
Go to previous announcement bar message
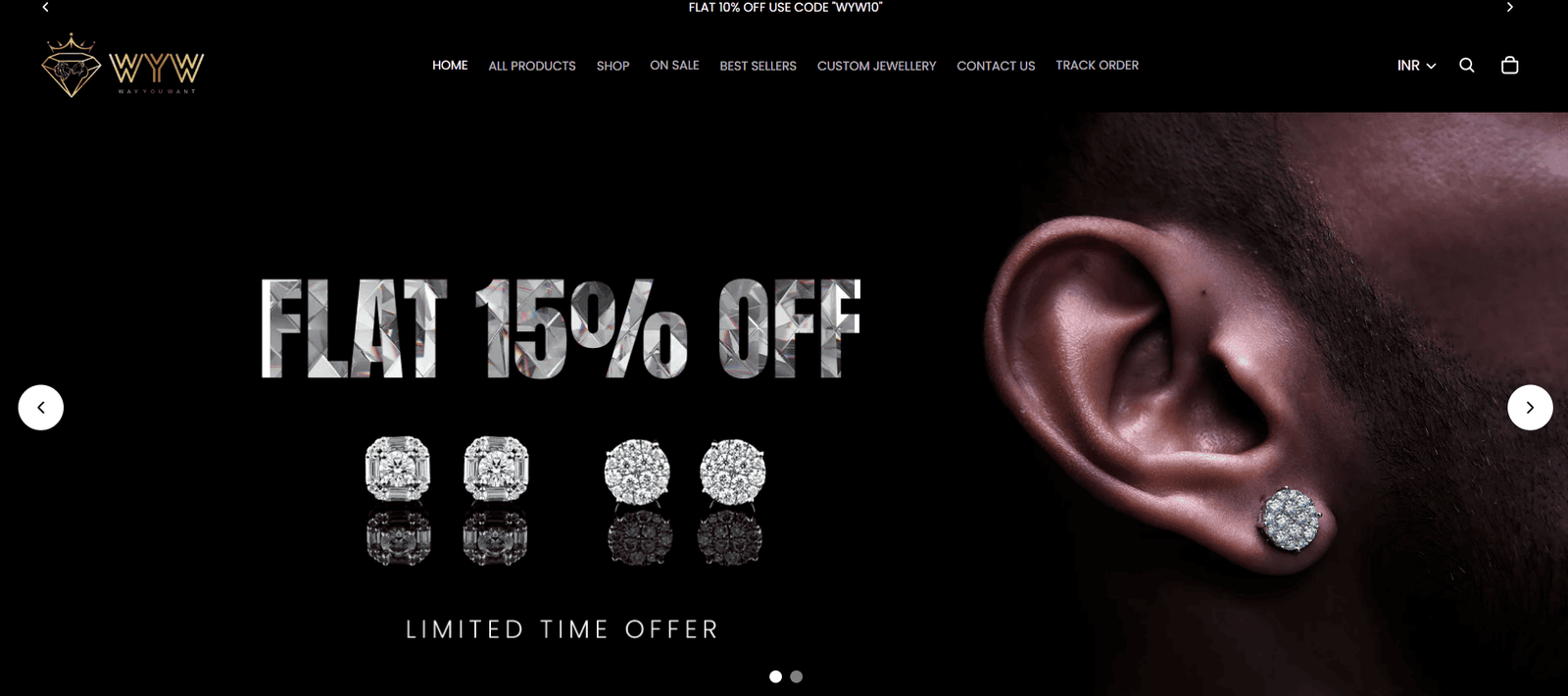tap(45, 8)
